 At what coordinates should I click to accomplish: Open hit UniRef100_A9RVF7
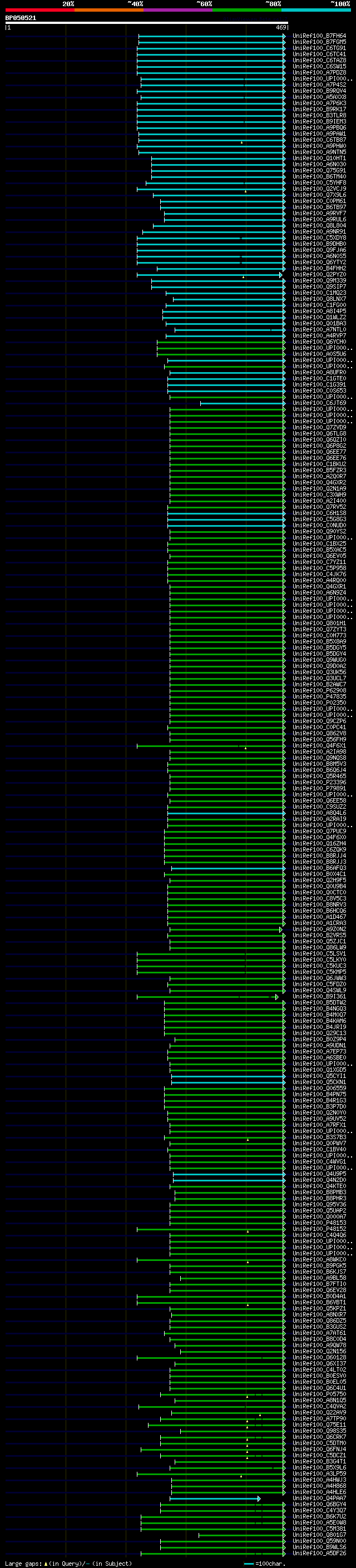click(x=319, y=213)
